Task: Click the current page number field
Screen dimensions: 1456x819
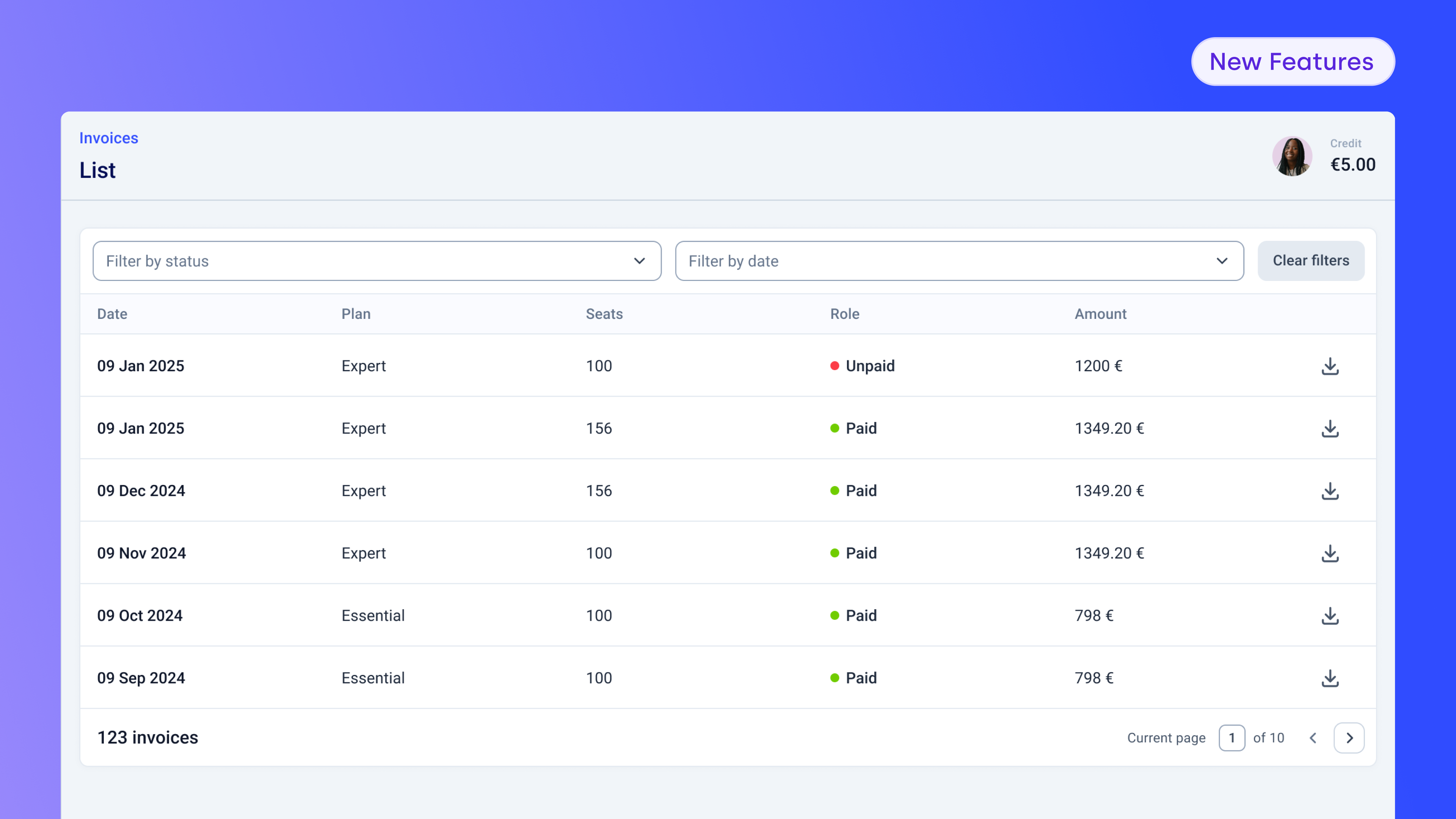Action: [1232, 737]
